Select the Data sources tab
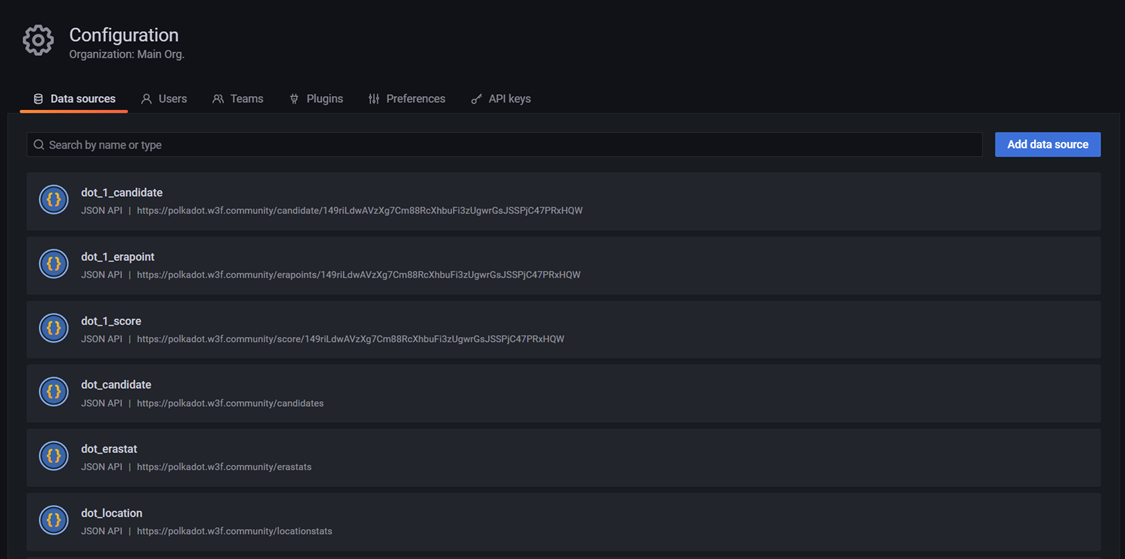 pyautogui.click(x=74, y=99)
